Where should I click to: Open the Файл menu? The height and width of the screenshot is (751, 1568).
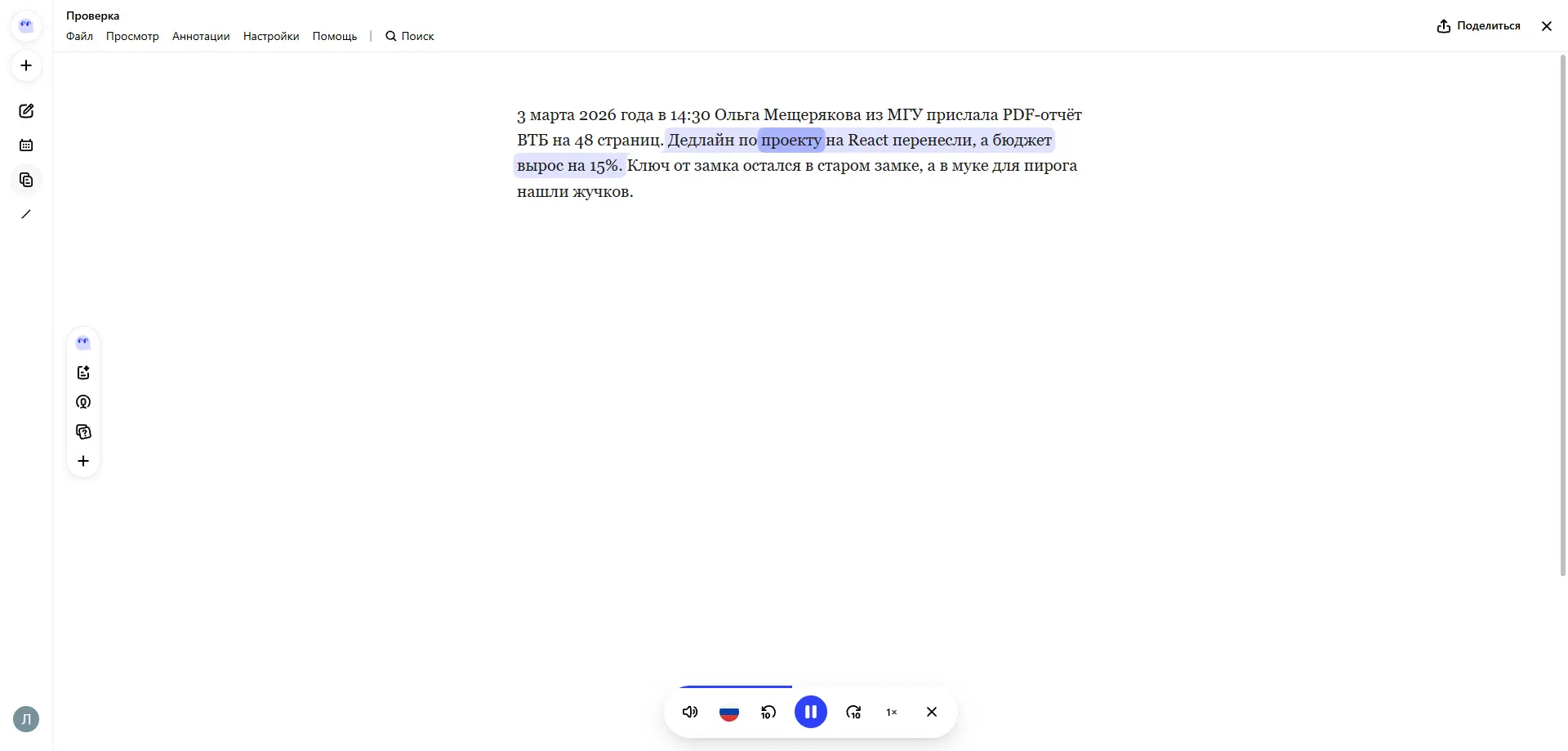pos(79,36)
